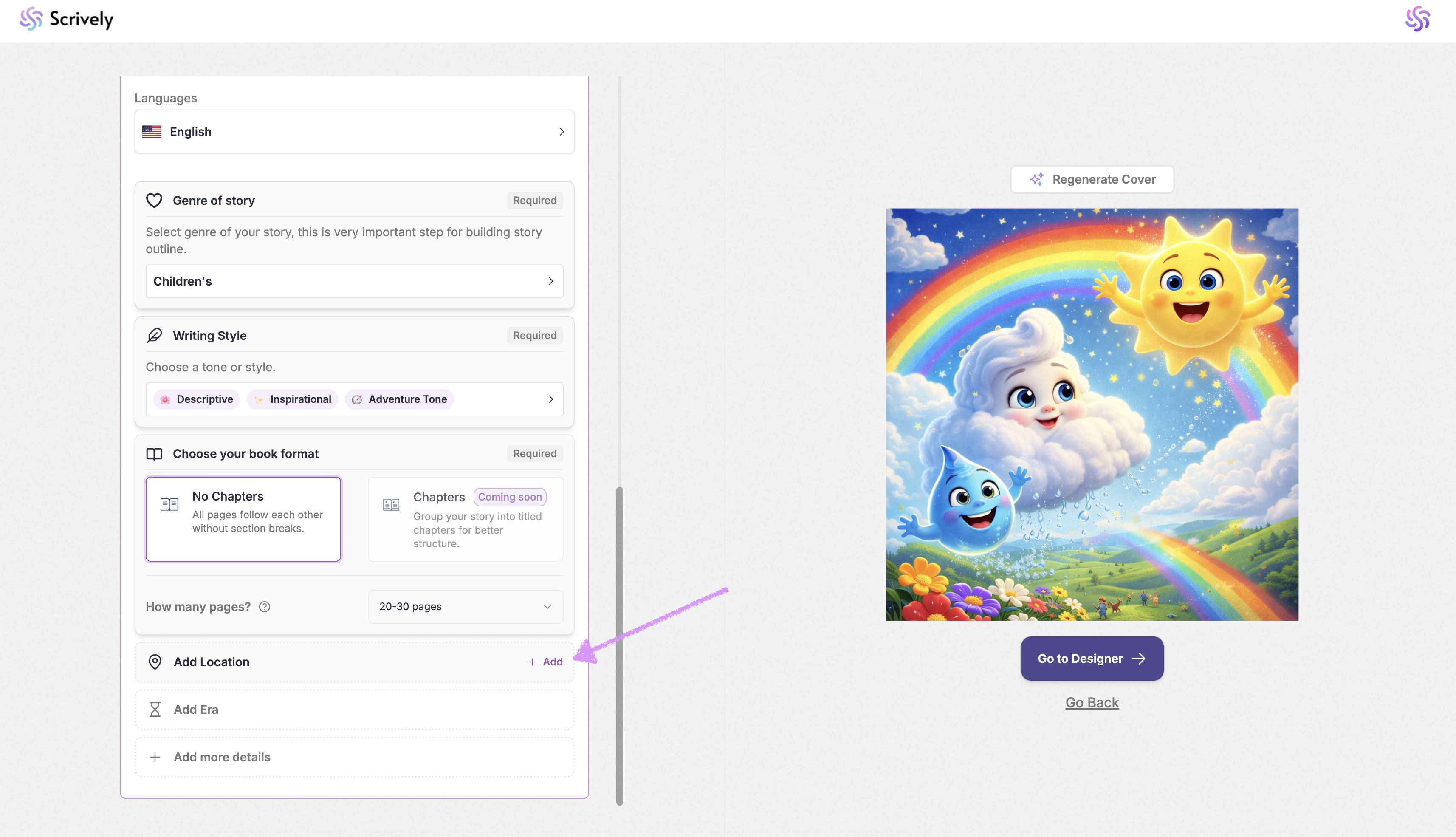
Task: Click the Inspirational style chip
Action: [x=293, y=399]
